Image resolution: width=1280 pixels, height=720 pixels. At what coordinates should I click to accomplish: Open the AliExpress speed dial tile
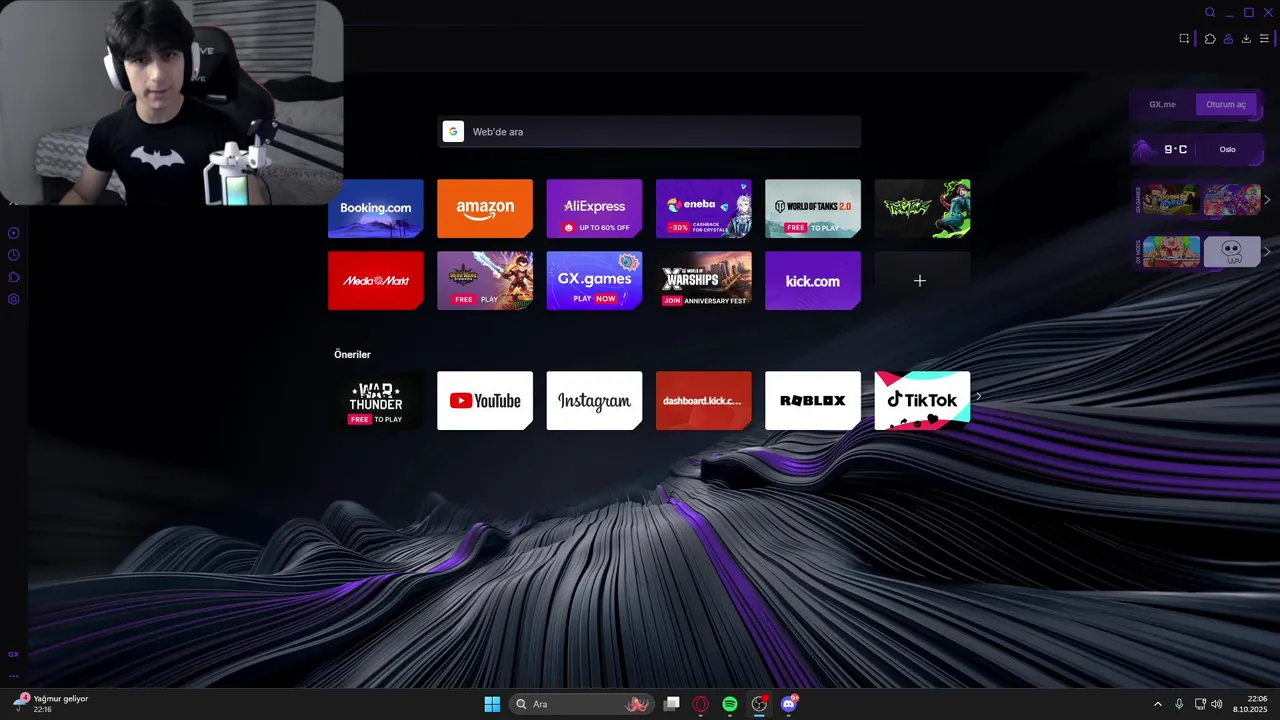point(594,208)
